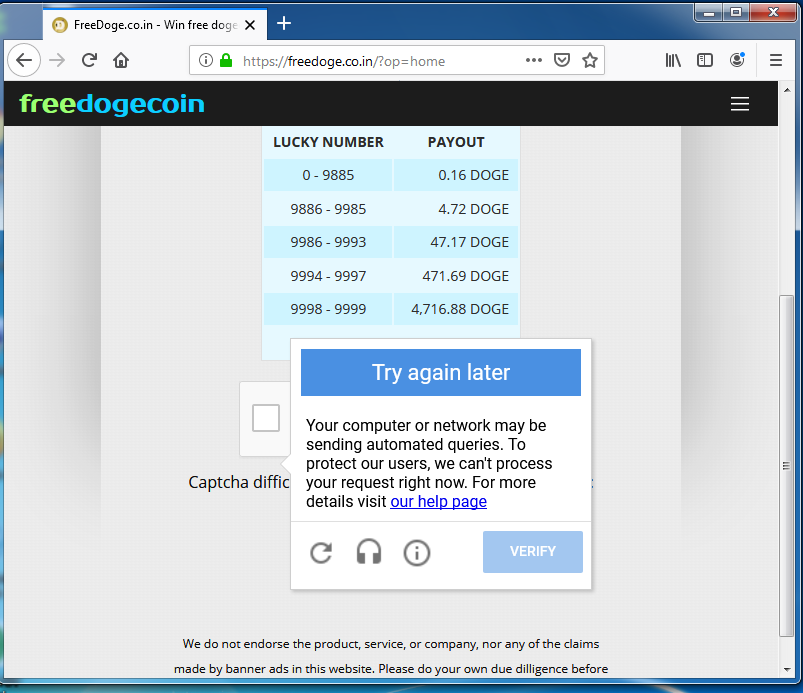
Task: Go back with the browser back arrow
Action: (24, 60)
